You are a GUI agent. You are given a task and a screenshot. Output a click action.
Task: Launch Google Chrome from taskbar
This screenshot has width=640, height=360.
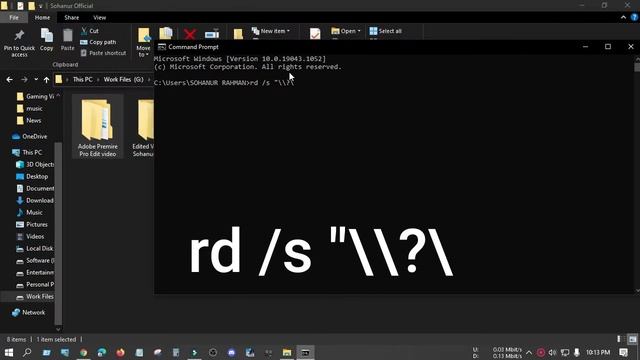pyautogui.click(x=83, y=353)
